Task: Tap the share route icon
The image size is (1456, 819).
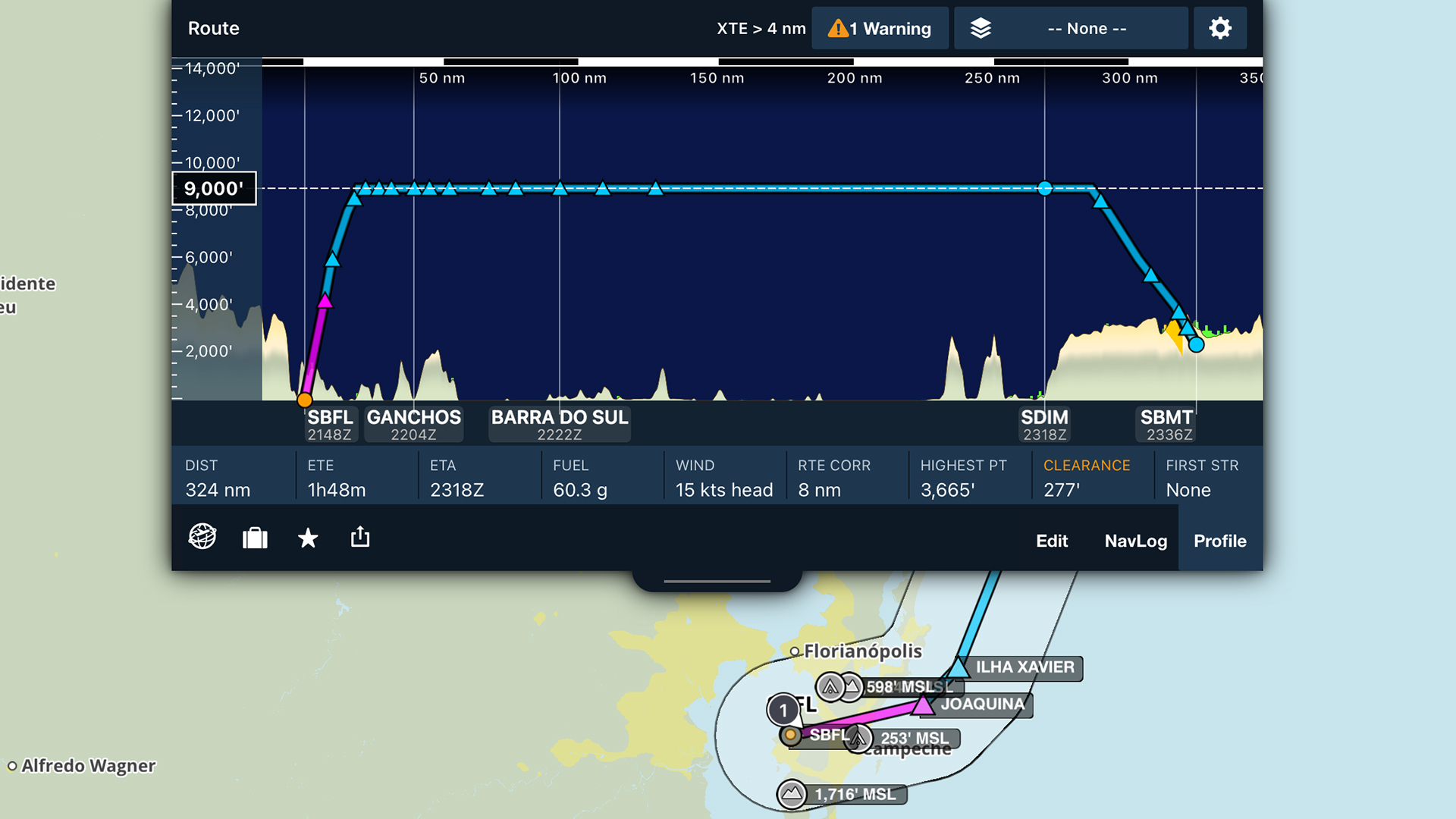Action: pyautogui.click(x=360, y=537)
